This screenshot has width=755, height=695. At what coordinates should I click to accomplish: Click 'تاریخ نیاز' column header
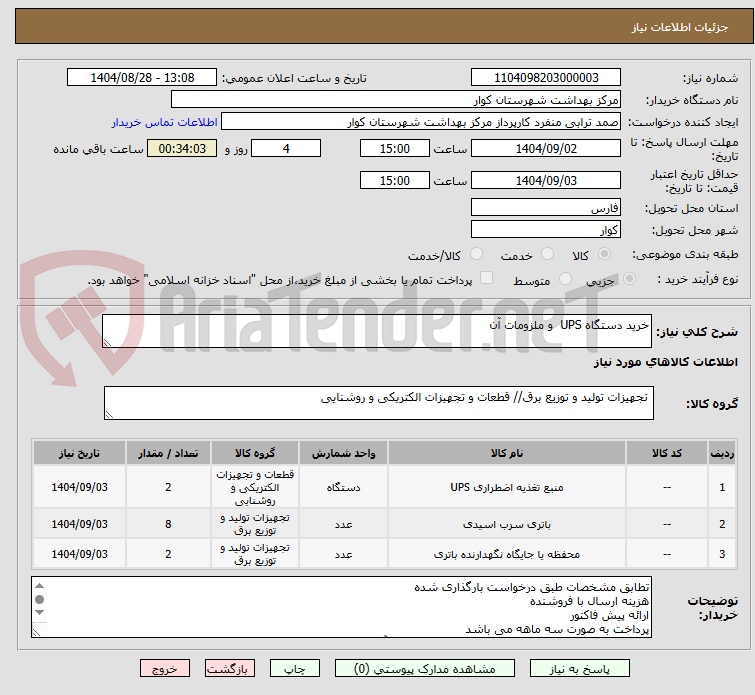point(79,453)
